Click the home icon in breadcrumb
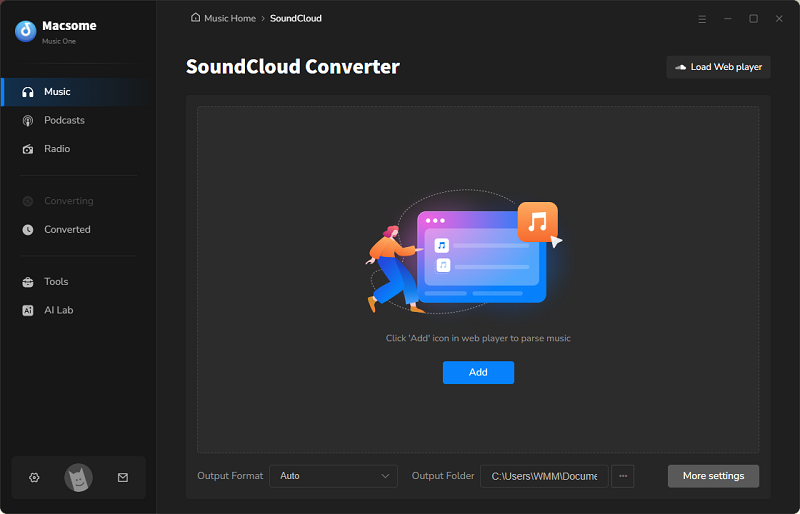800x514 pixels. click(195, 18)
